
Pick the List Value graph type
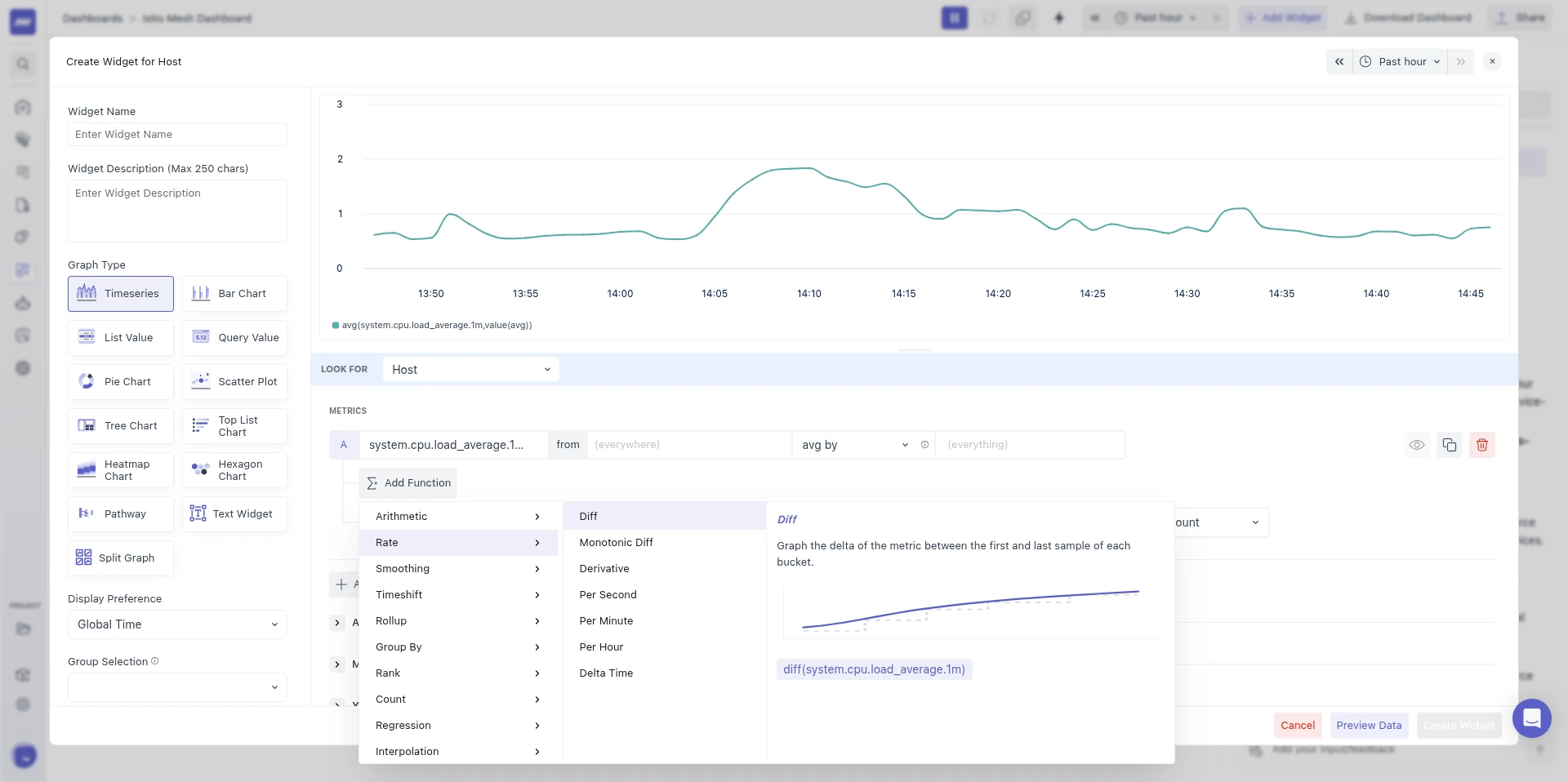tap(121, 338)
